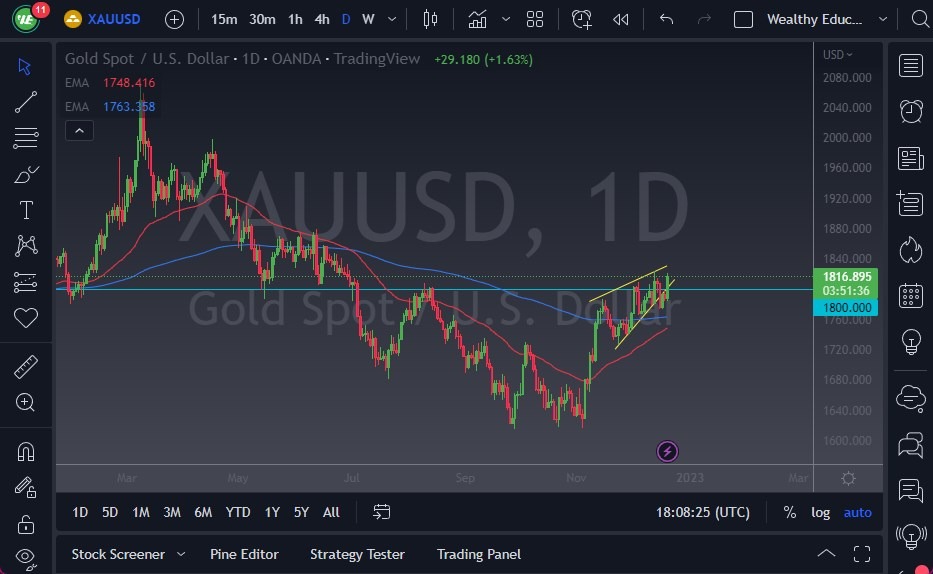Open the ideas stream comment icon
The height and width of the screenshot is (574, 933).
click(x=910, y=490)
